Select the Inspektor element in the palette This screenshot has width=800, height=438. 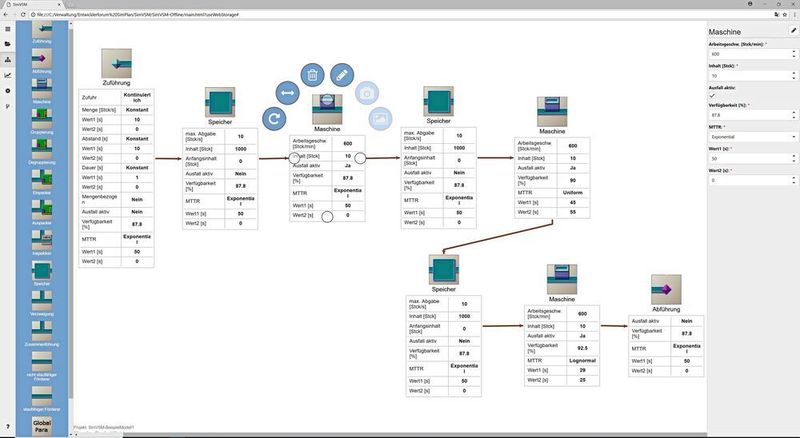[42, 240]
